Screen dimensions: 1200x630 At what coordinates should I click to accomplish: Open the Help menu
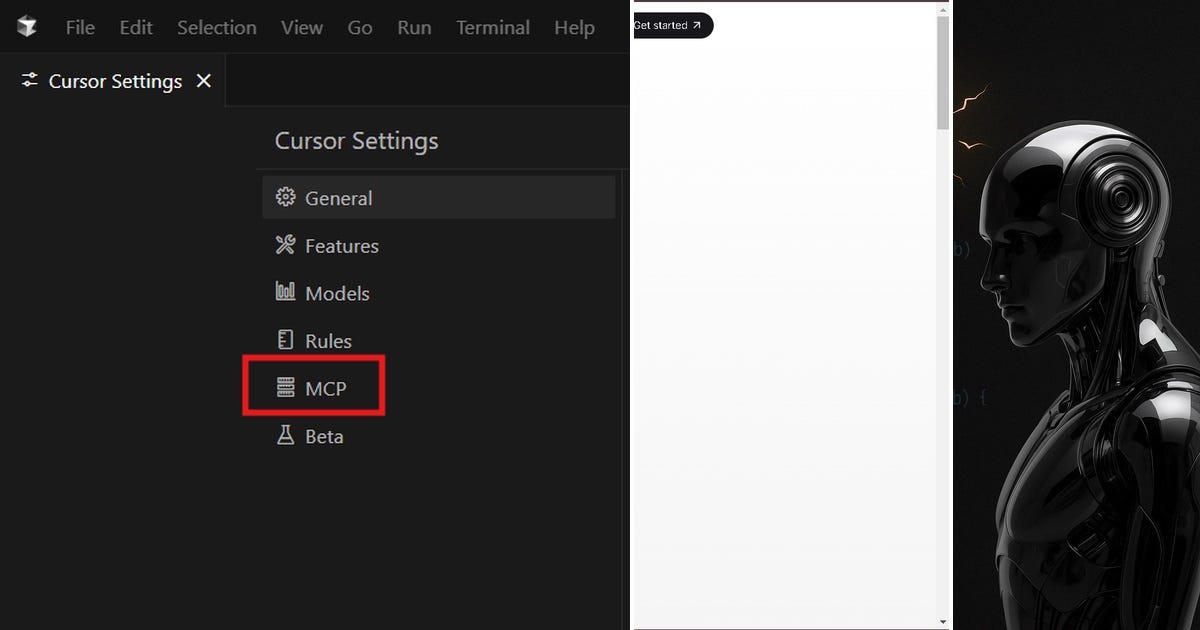point(574,28)
